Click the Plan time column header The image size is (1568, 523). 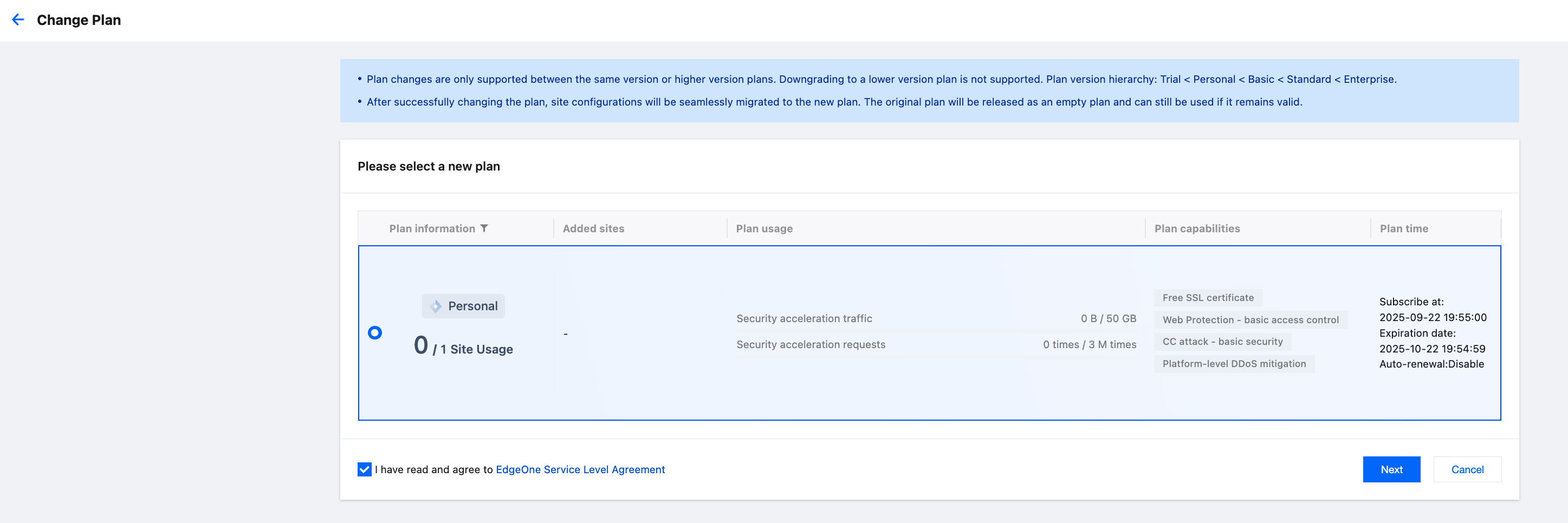(1404, 228)
